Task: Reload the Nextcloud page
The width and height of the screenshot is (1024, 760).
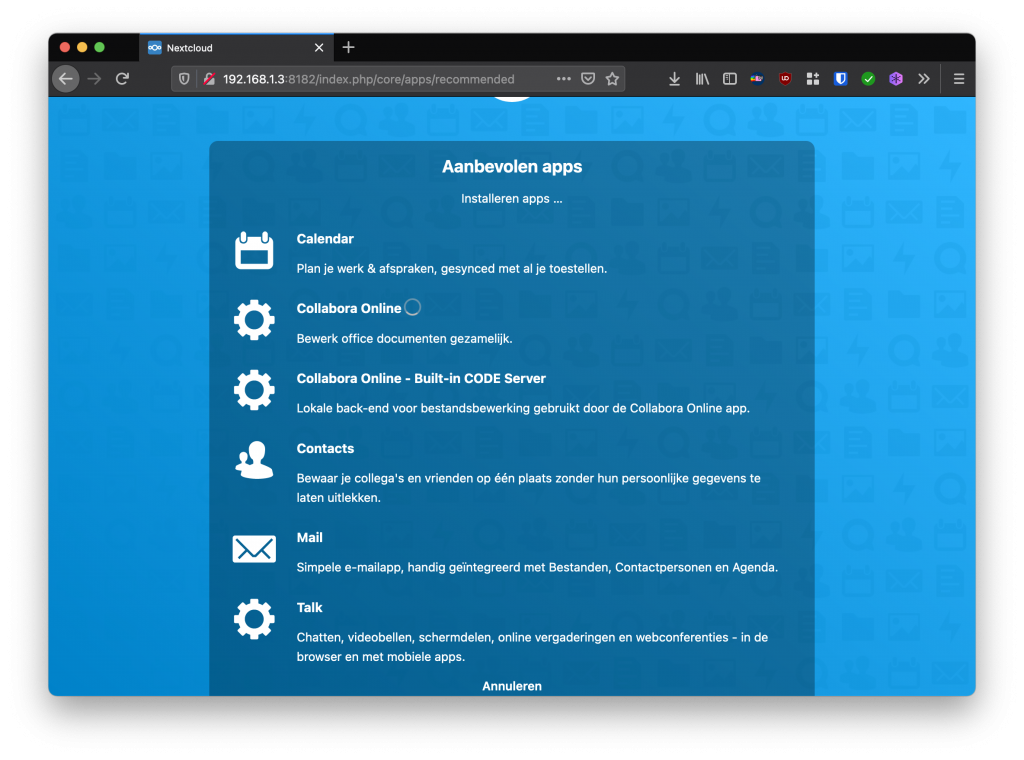Action: click(122, 79)
